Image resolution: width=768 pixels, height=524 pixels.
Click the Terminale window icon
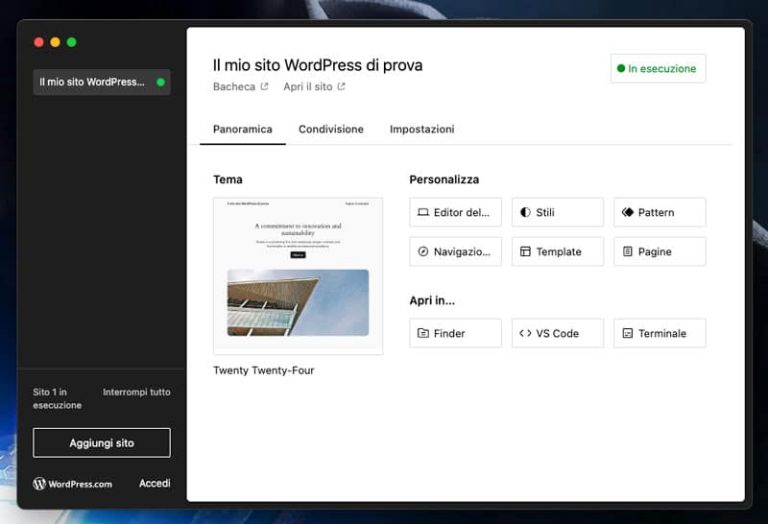[627, 333]
